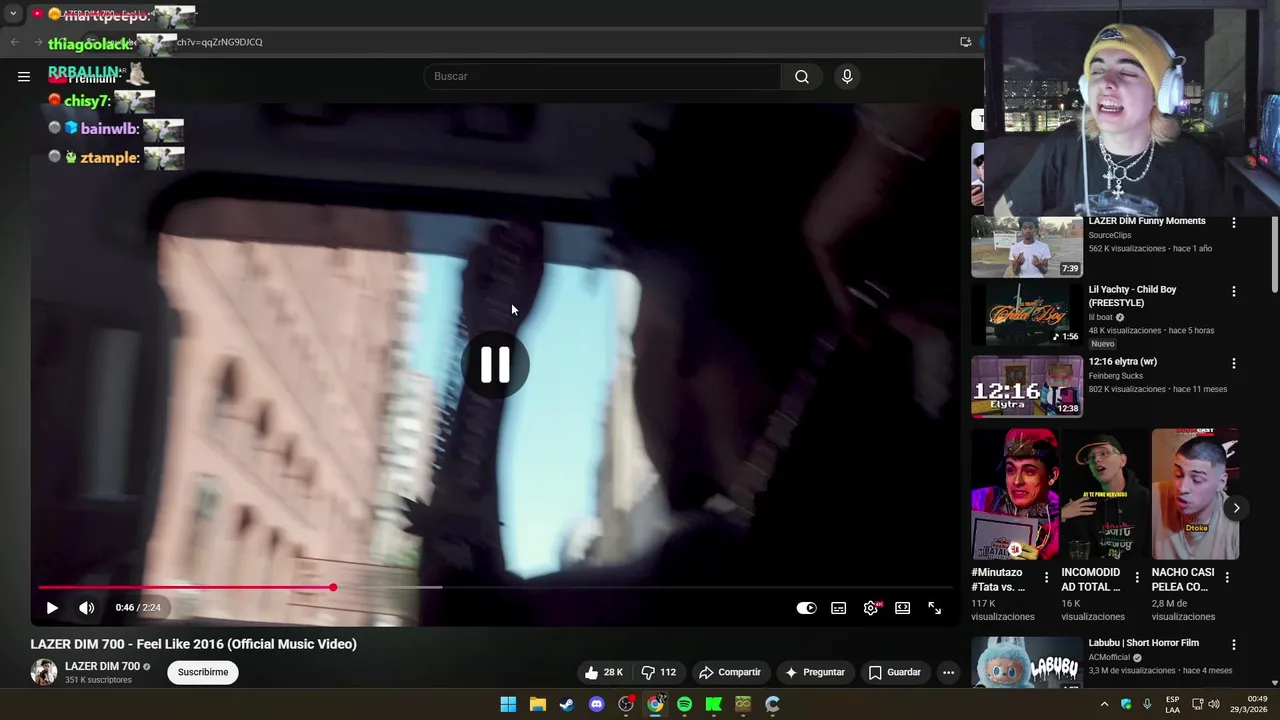Open the LAZER DIM 700 channel name link

click(x=102, y=666)
